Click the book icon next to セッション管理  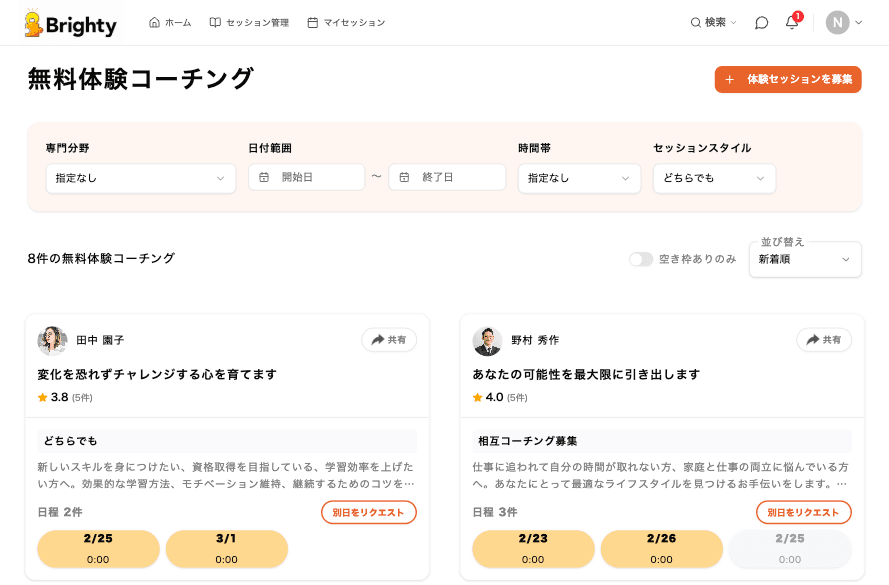[216, 20]
